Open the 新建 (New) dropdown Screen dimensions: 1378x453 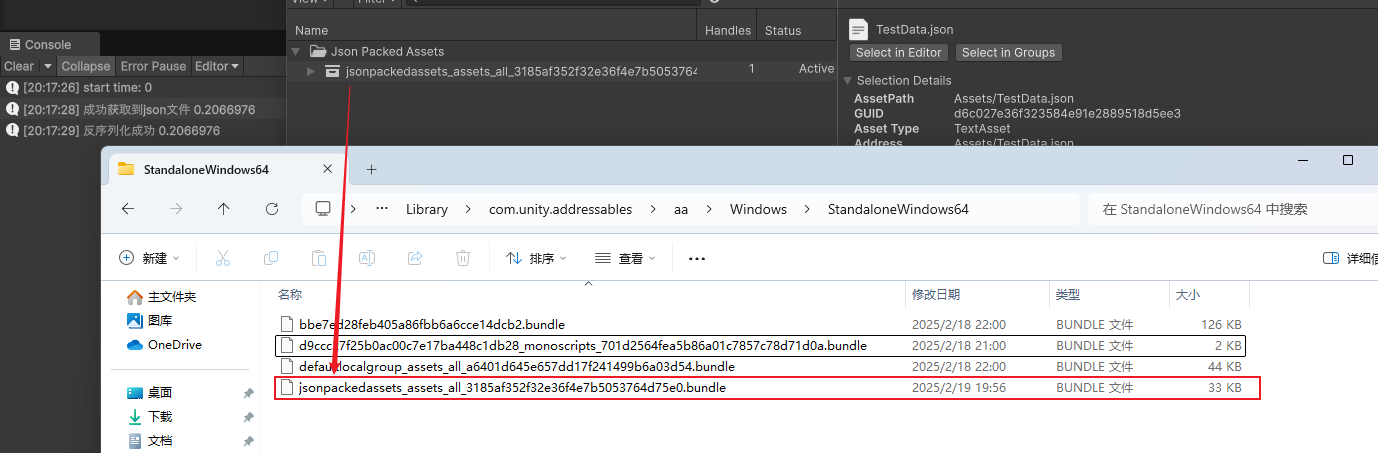click(x=149, y=258)
